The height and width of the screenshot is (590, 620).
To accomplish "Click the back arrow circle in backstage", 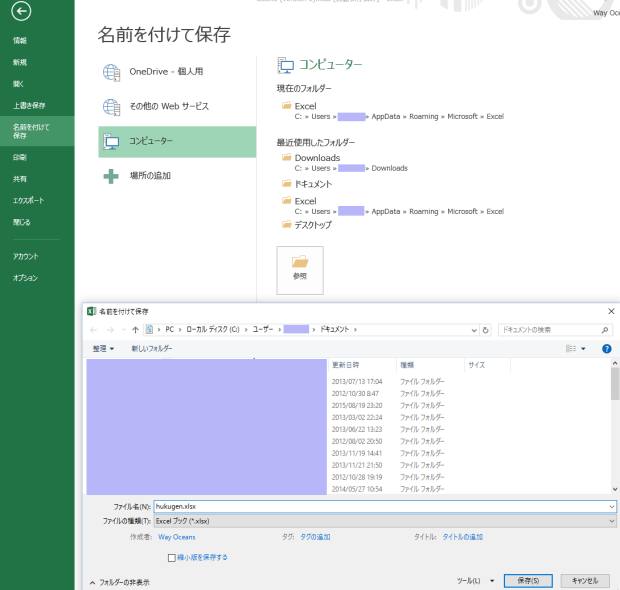I will (20, 9).
